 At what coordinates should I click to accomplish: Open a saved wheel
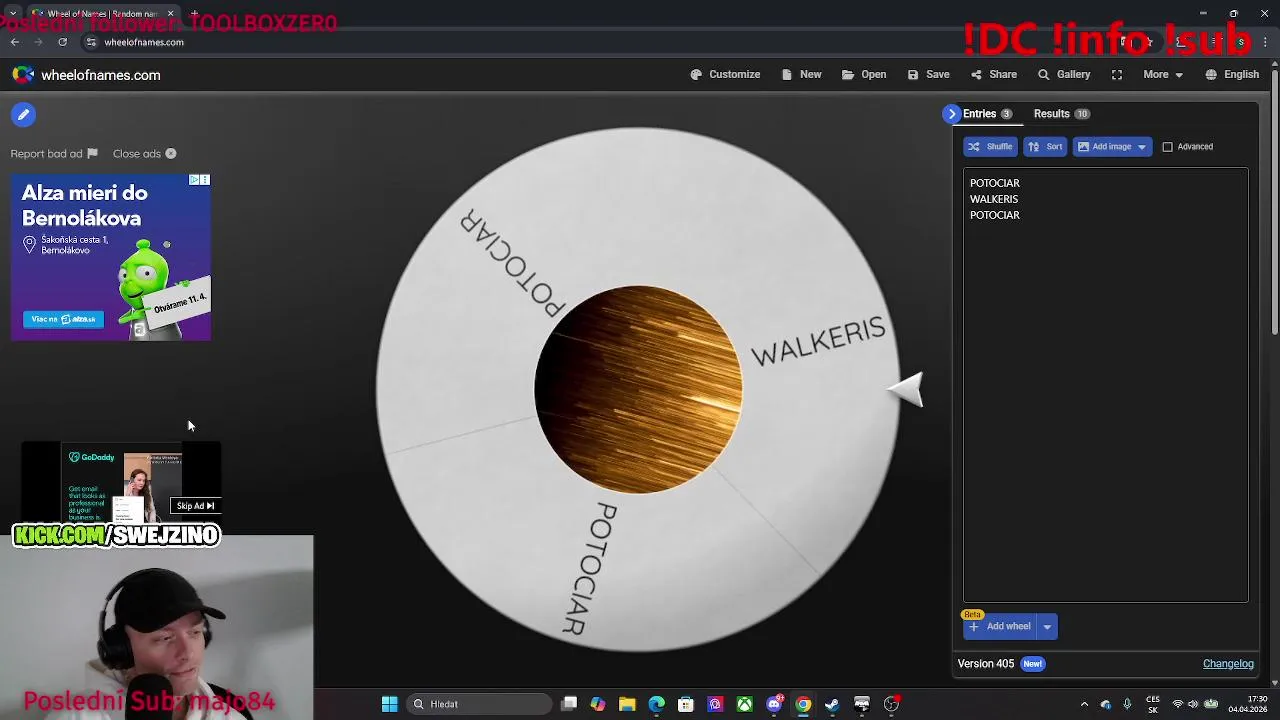[864, 75]
